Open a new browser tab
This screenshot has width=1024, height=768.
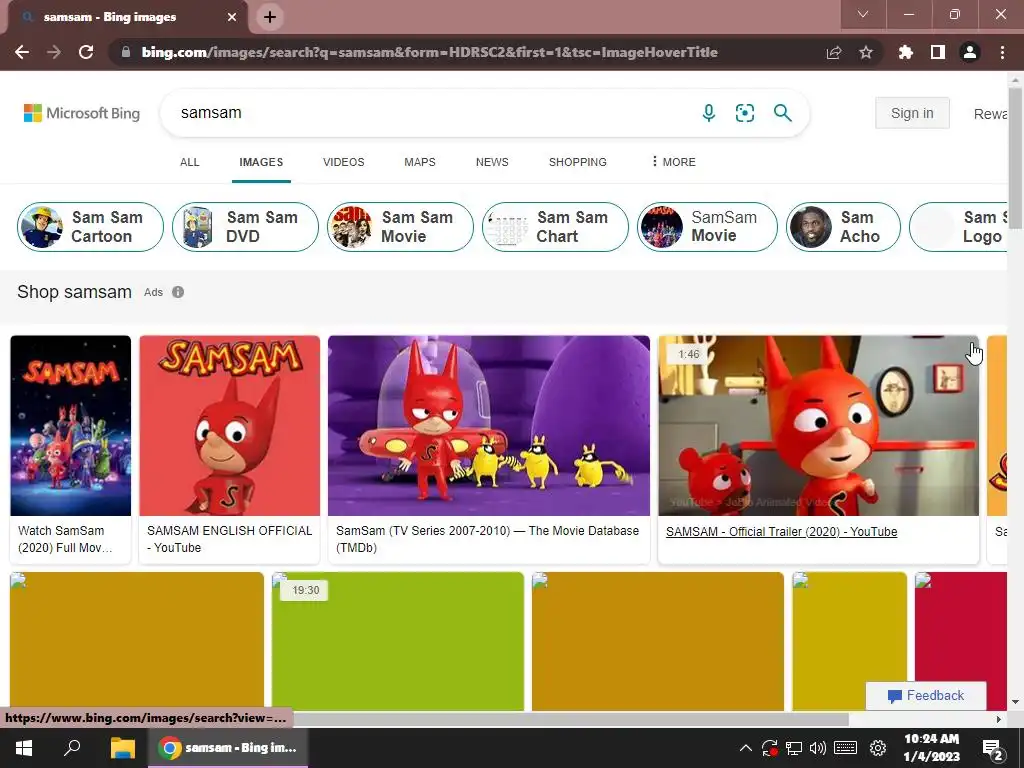click(270, 17)
